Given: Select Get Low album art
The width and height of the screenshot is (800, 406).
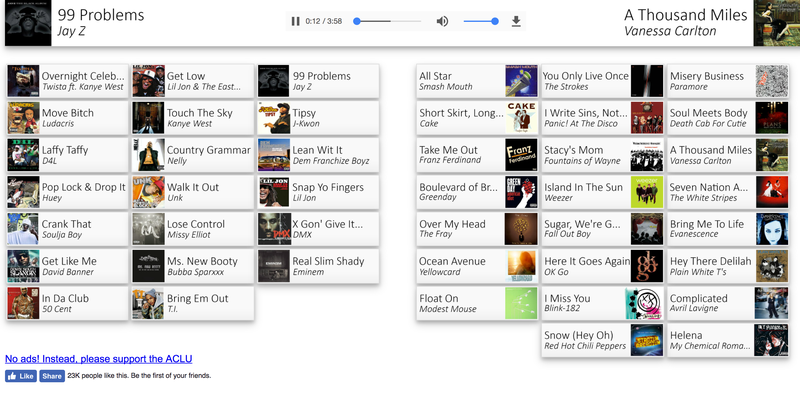Looking at the screenshot, I should 148,81.
